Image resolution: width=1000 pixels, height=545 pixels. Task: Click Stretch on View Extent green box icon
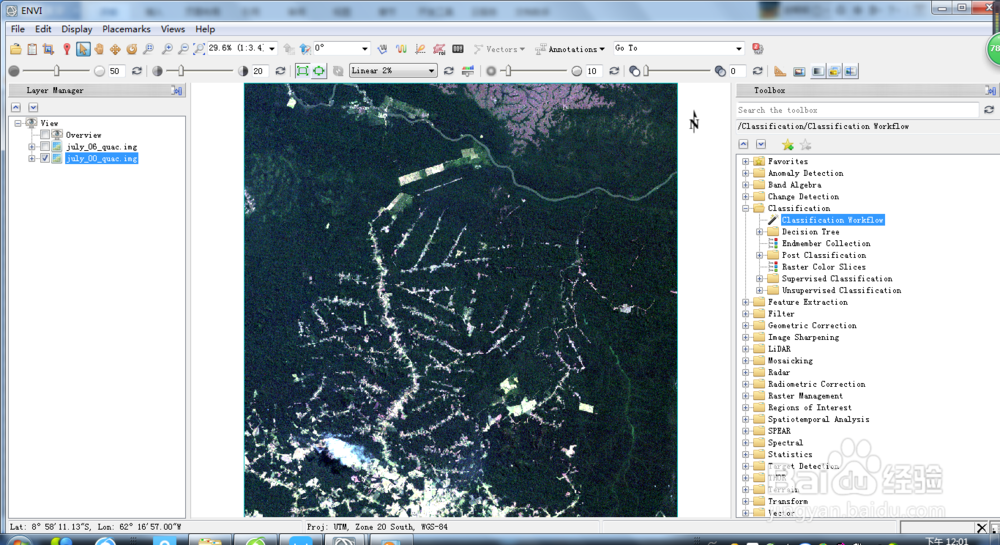click(x=302, y=71)
